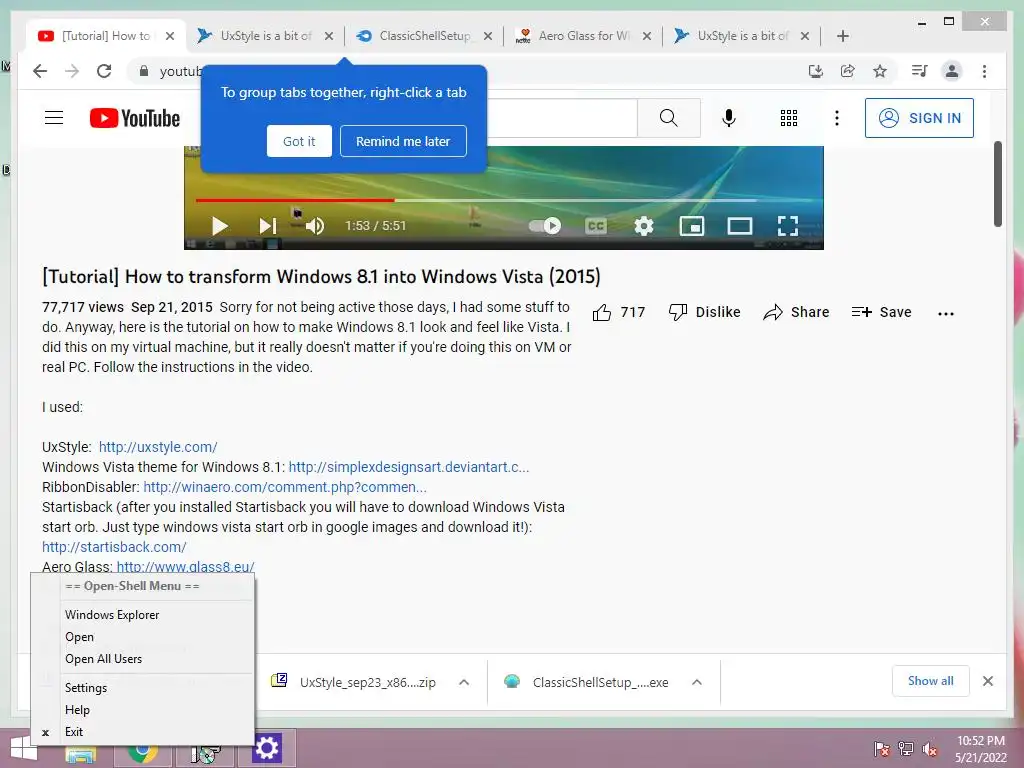Open simplexdesignsart deviantart link

click(409, 467)
